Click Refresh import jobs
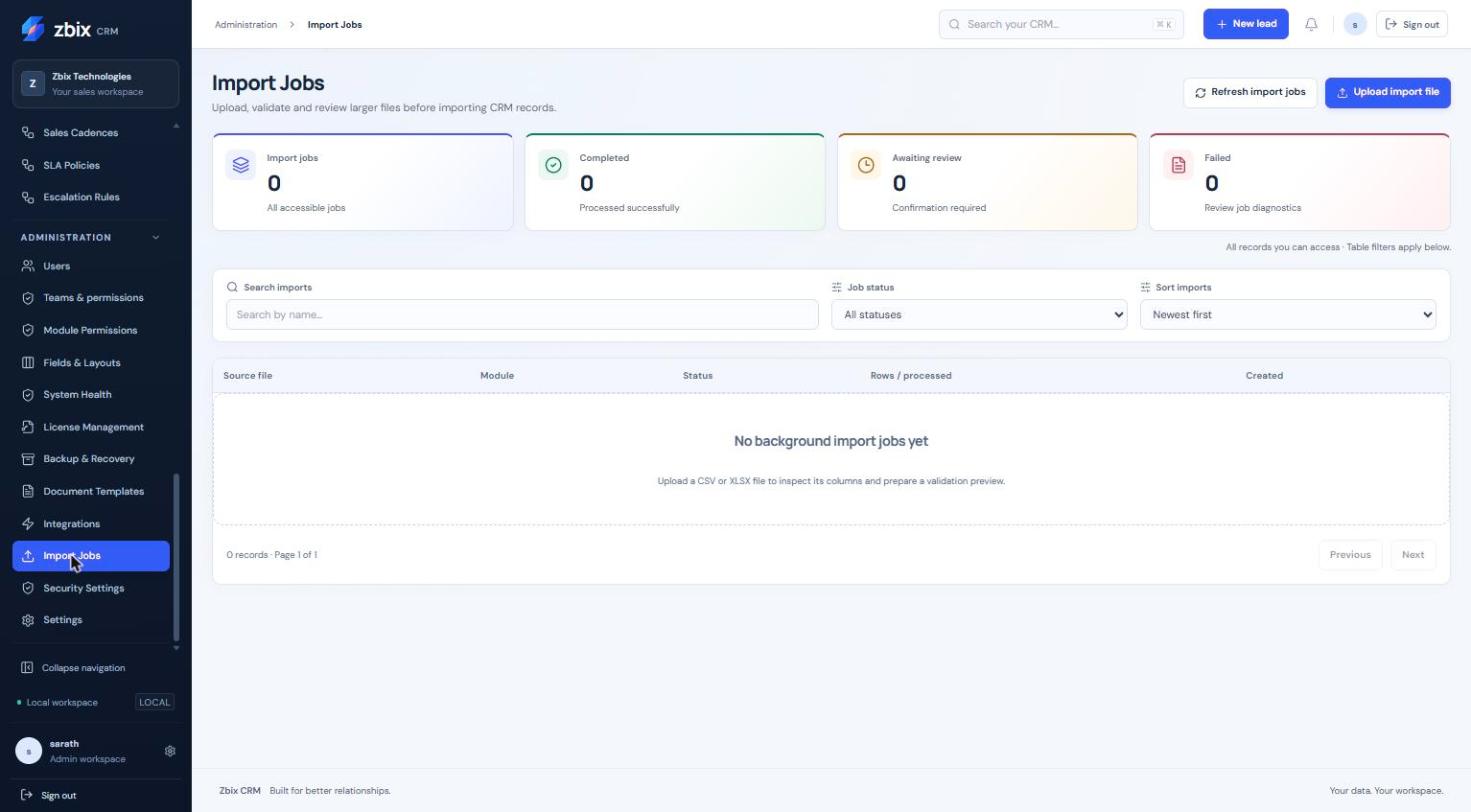The width and height of the screenshot is (1471, 812). [1250, 92]
